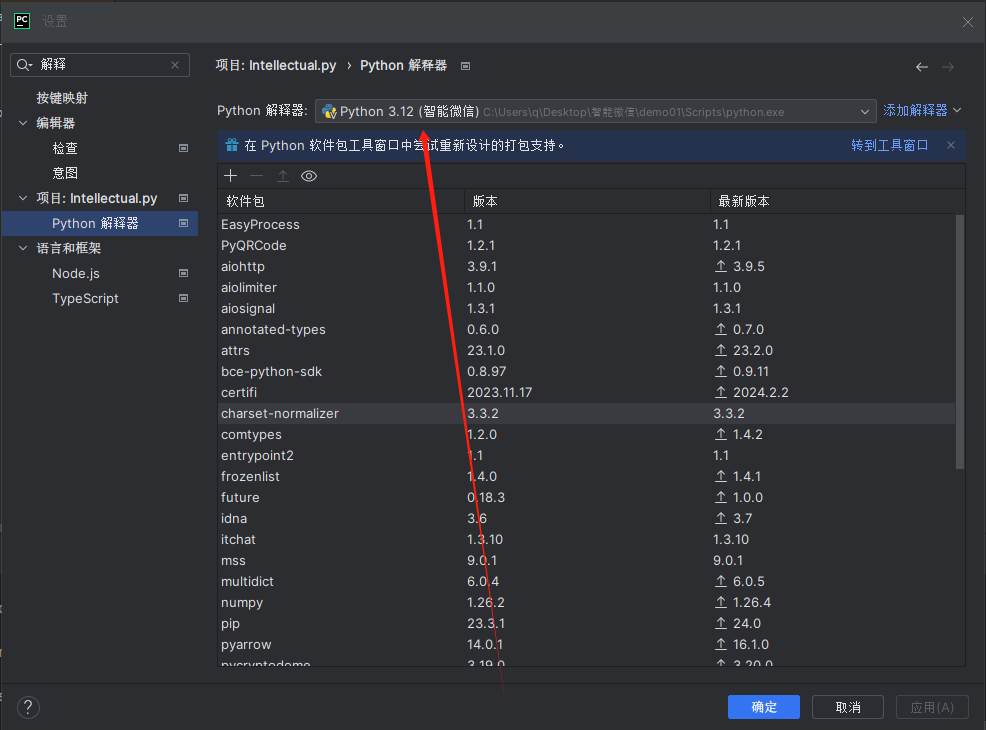The image size is (986, 730).
Task: Select TypeScript settings page
Action: 85,298
